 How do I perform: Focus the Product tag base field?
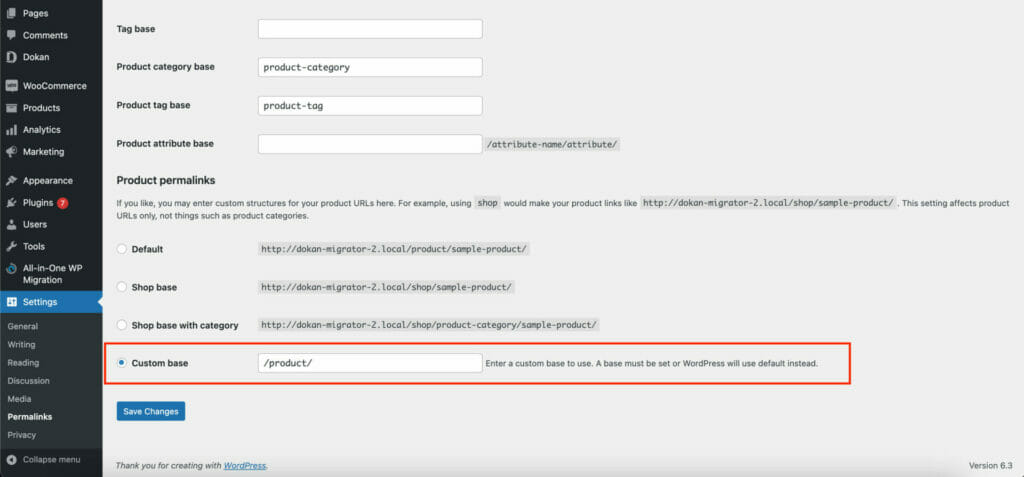(370, 106)
